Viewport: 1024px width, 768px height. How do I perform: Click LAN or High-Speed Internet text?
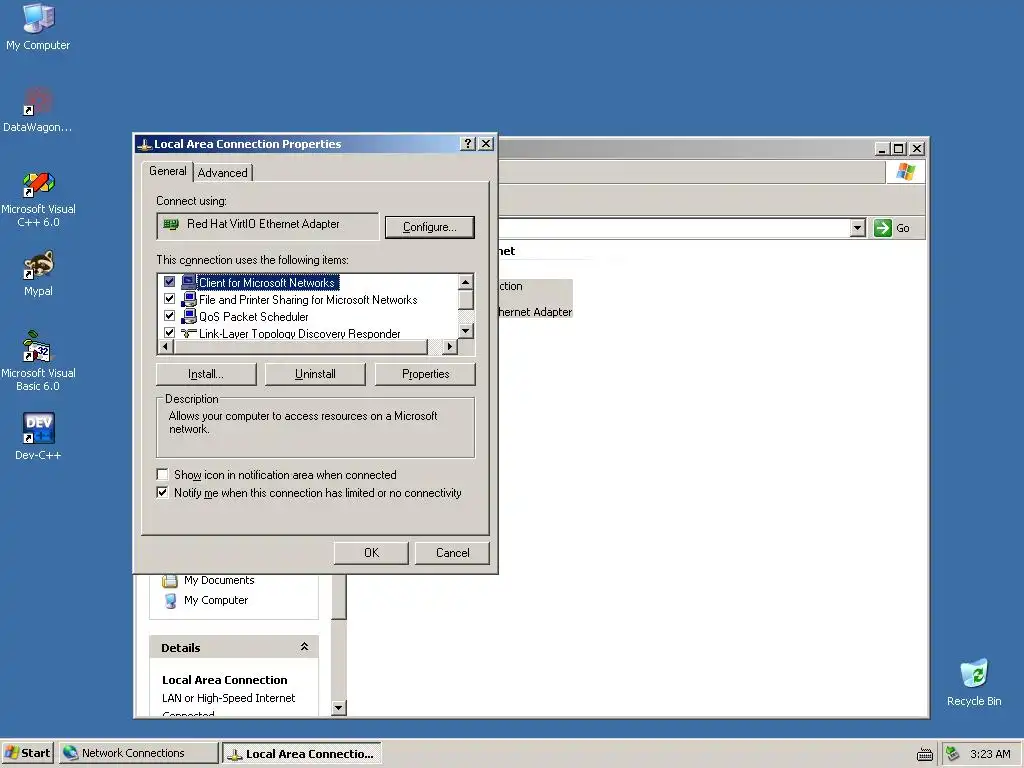(229, 698)
